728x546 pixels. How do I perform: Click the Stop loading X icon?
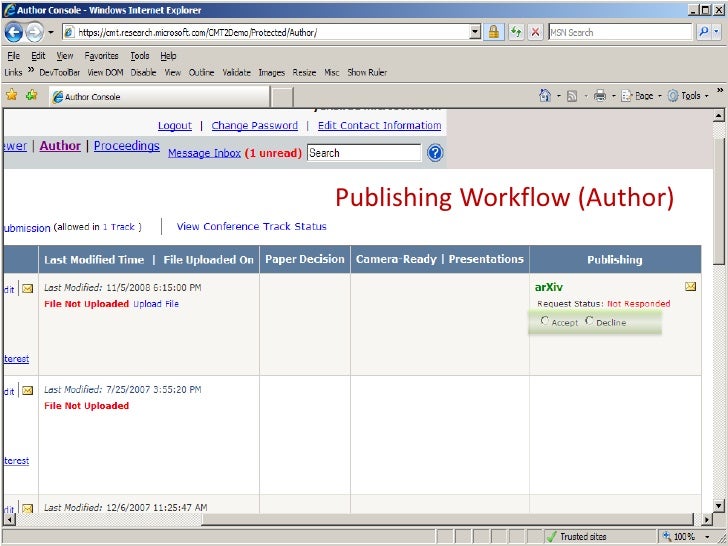coord(536,32)
